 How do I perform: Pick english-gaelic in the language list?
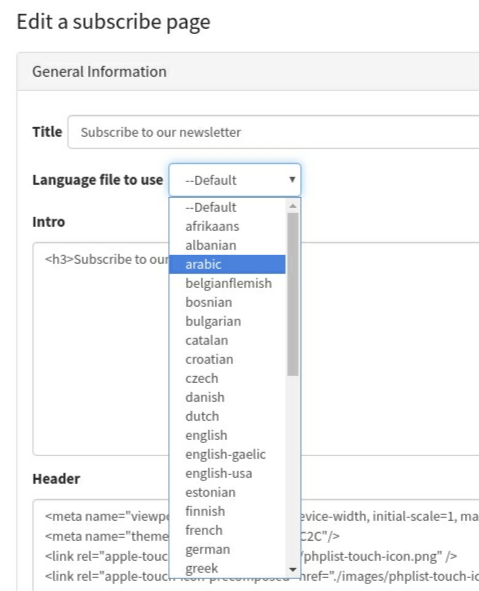point(228,454)
